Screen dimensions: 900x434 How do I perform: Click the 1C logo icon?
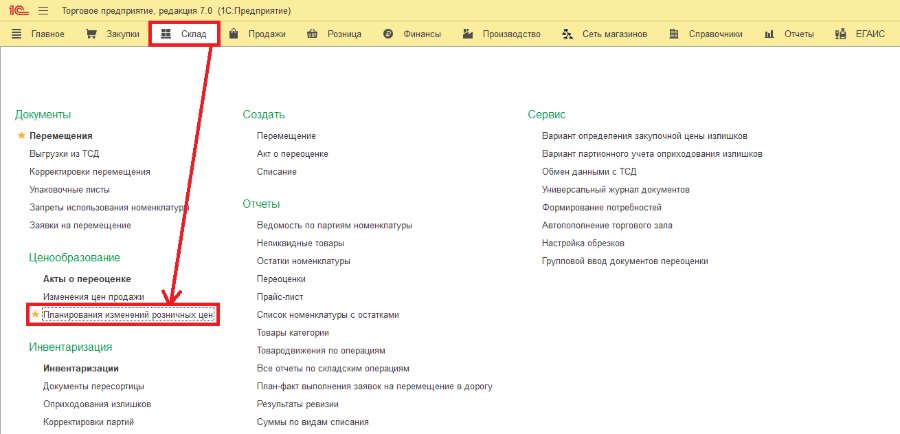[19, 11]
